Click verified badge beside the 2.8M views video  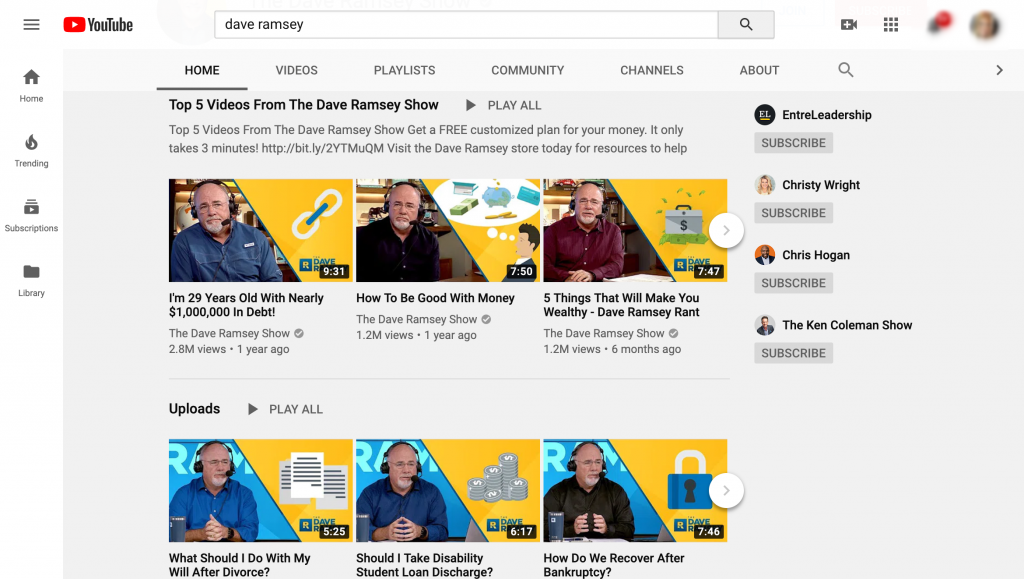pyautogui.click(x=298, y=334)
